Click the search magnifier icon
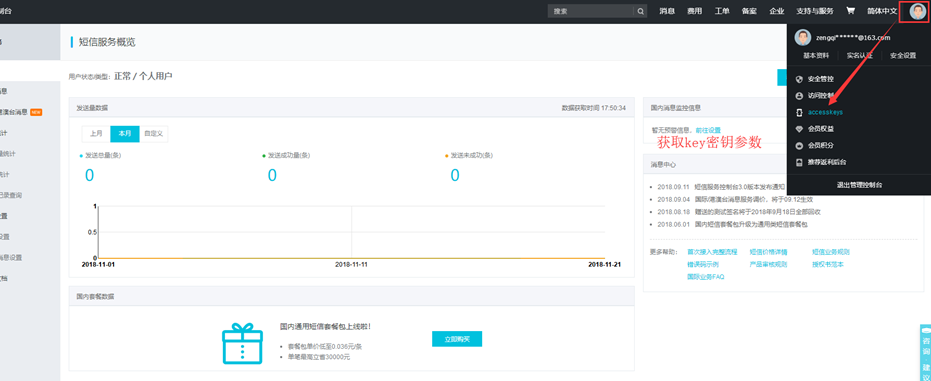 641,11
